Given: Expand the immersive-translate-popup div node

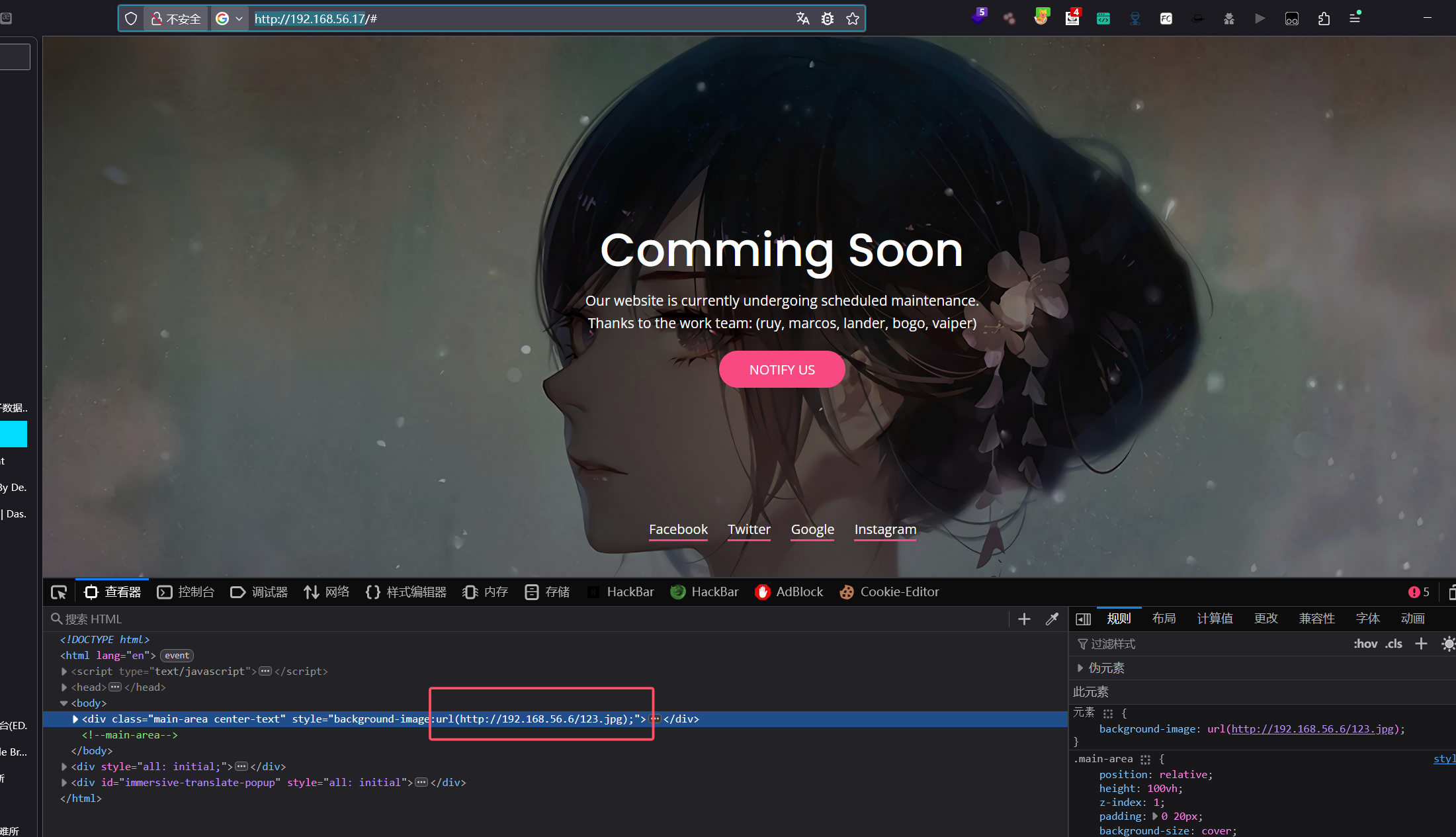Looking at the screenshot, I should coord(64,782).
